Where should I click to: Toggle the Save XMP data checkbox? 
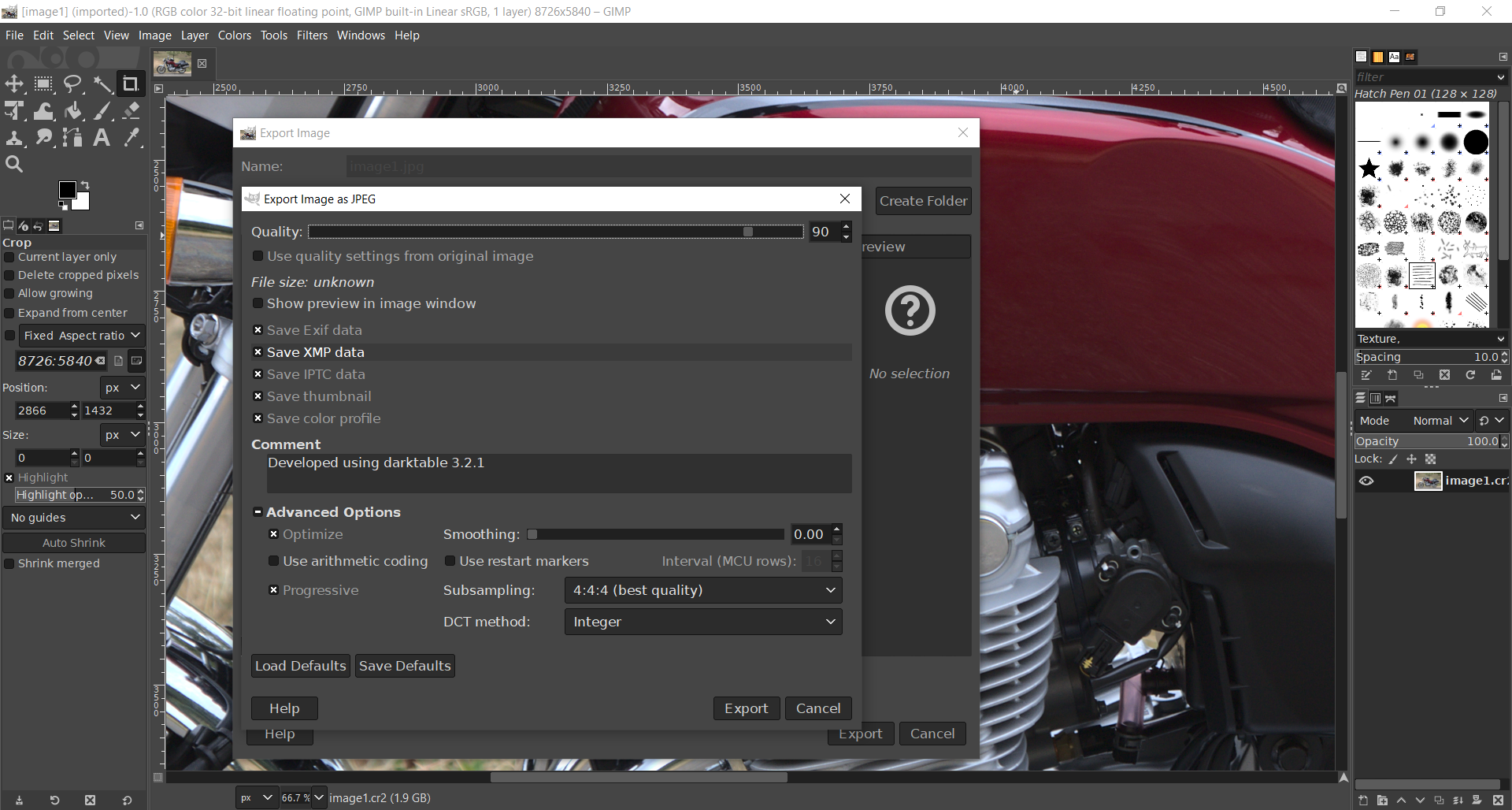258,352
